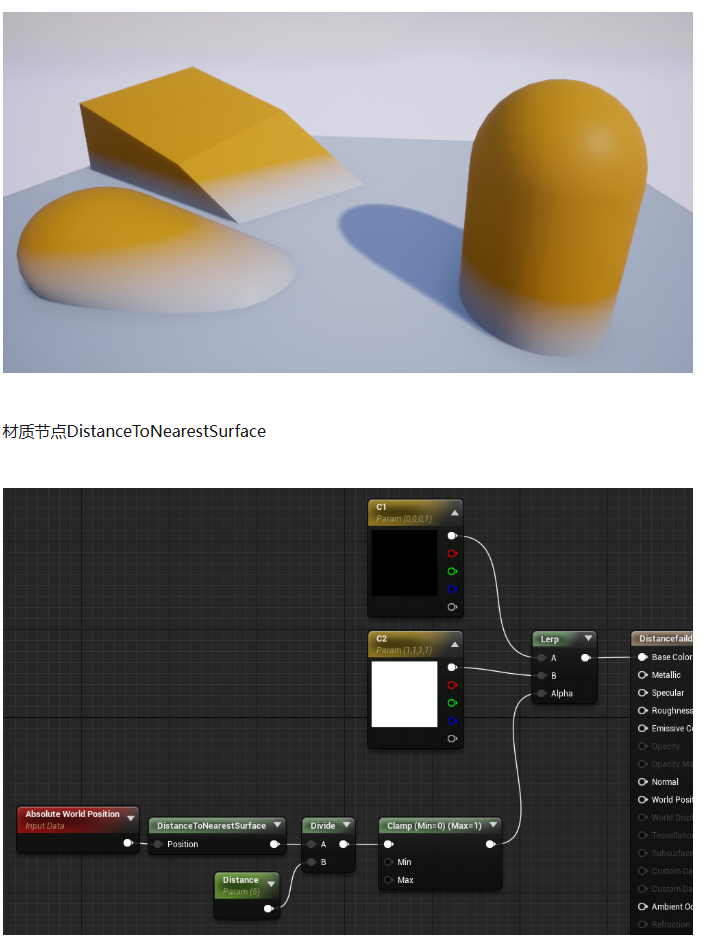Click the Lerp node output pin

point(585,658)
